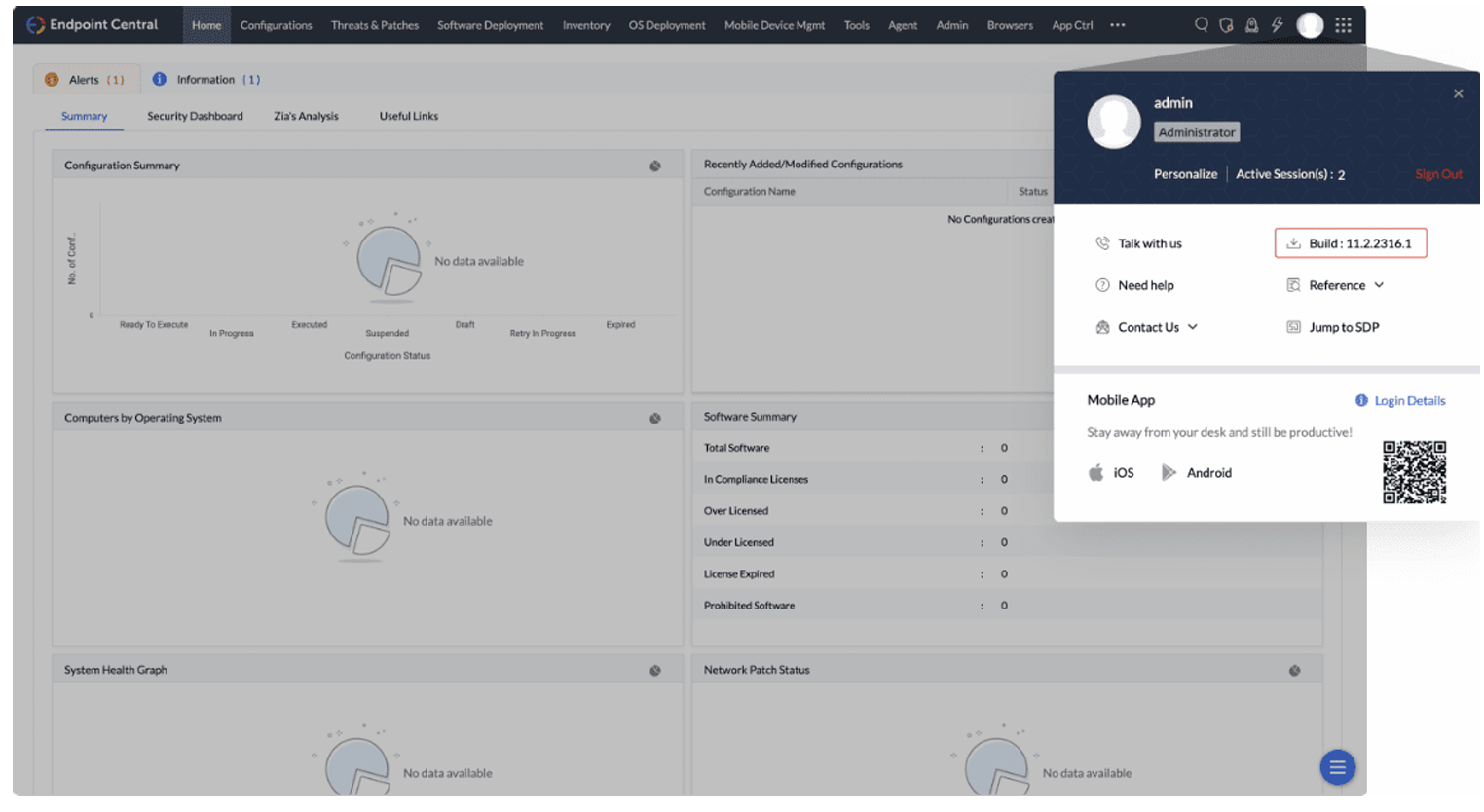
Task: Open the Threats & Patches menu
Action: [x=375, y=25]
